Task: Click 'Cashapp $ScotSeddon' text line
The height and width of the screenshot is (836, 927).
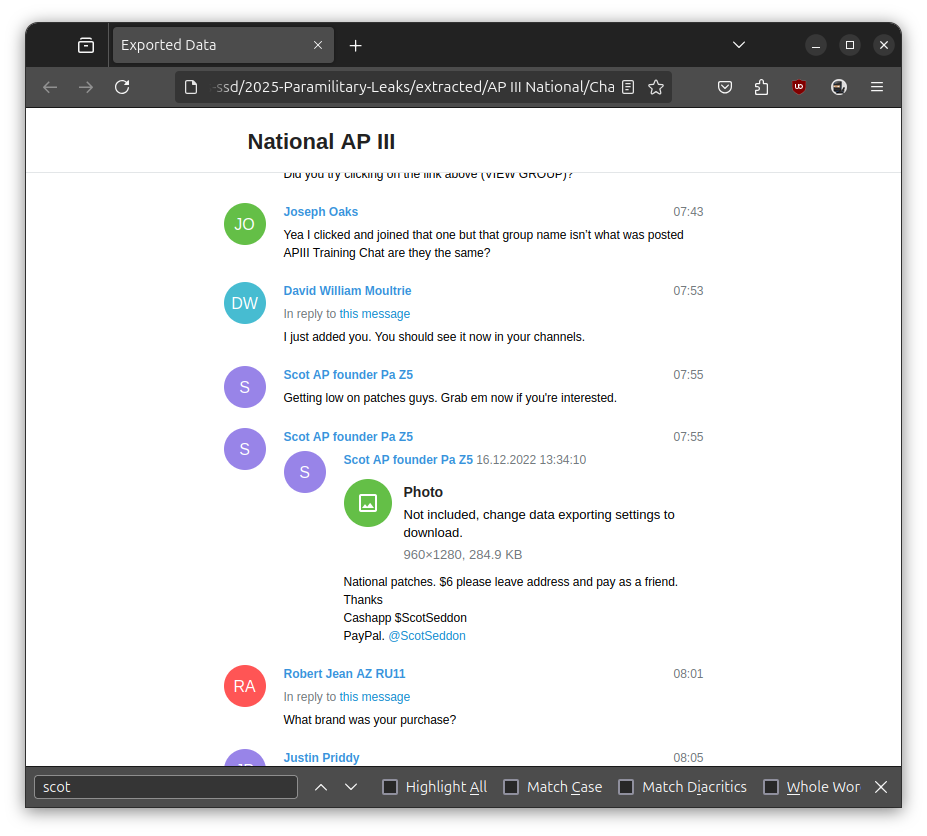Action: point(405,618)
